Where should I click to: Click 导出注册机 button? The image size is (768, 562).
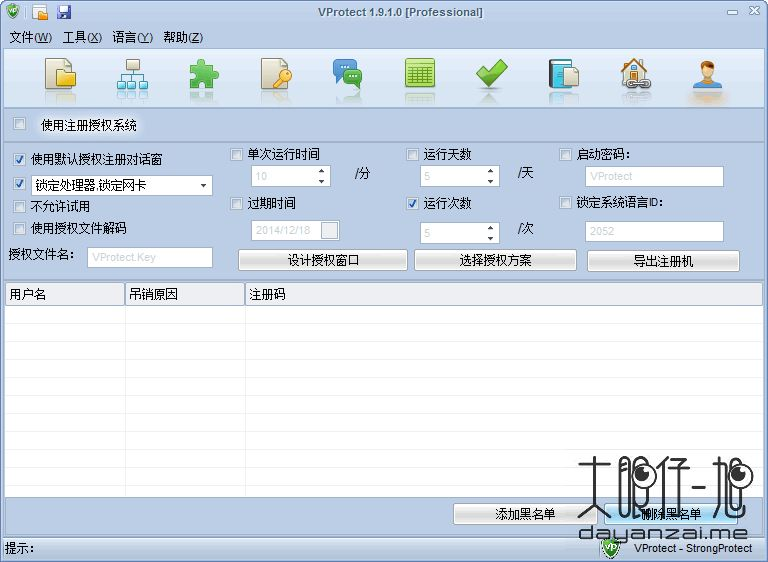(663, 261)
